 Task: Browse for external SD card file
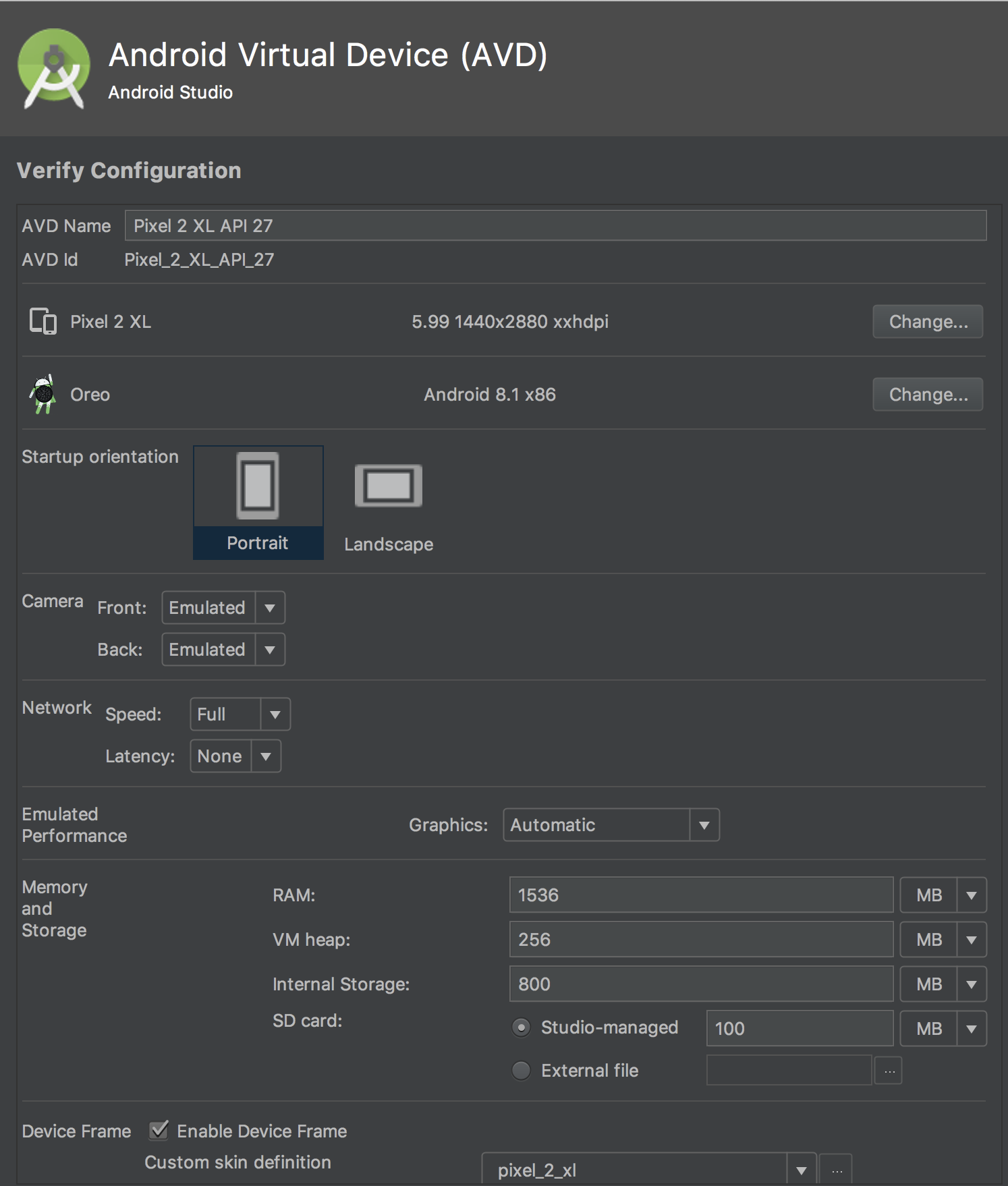(889, 1071)
